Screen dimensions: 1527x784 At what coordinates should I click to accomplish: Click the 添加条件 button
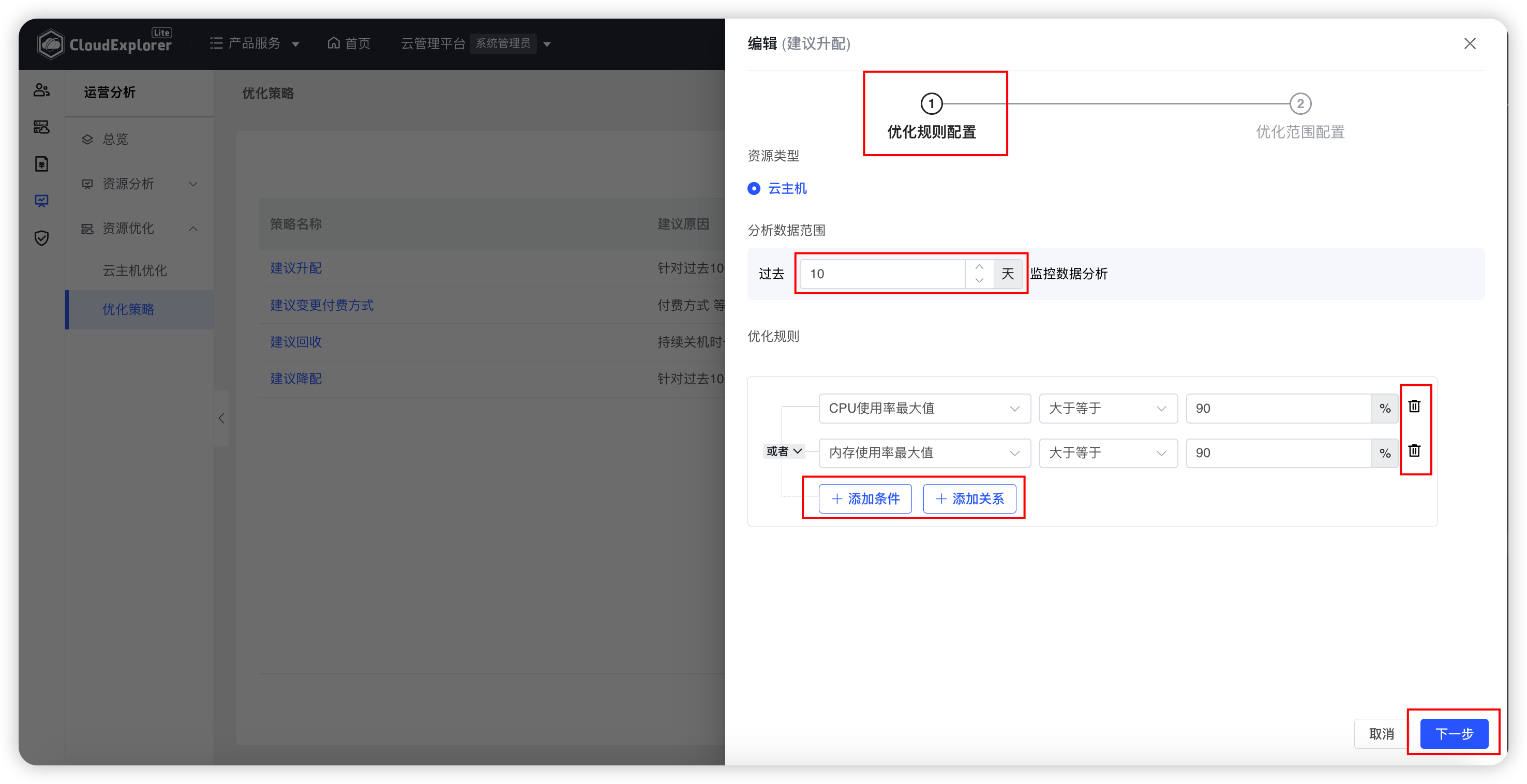coord(865,499)
